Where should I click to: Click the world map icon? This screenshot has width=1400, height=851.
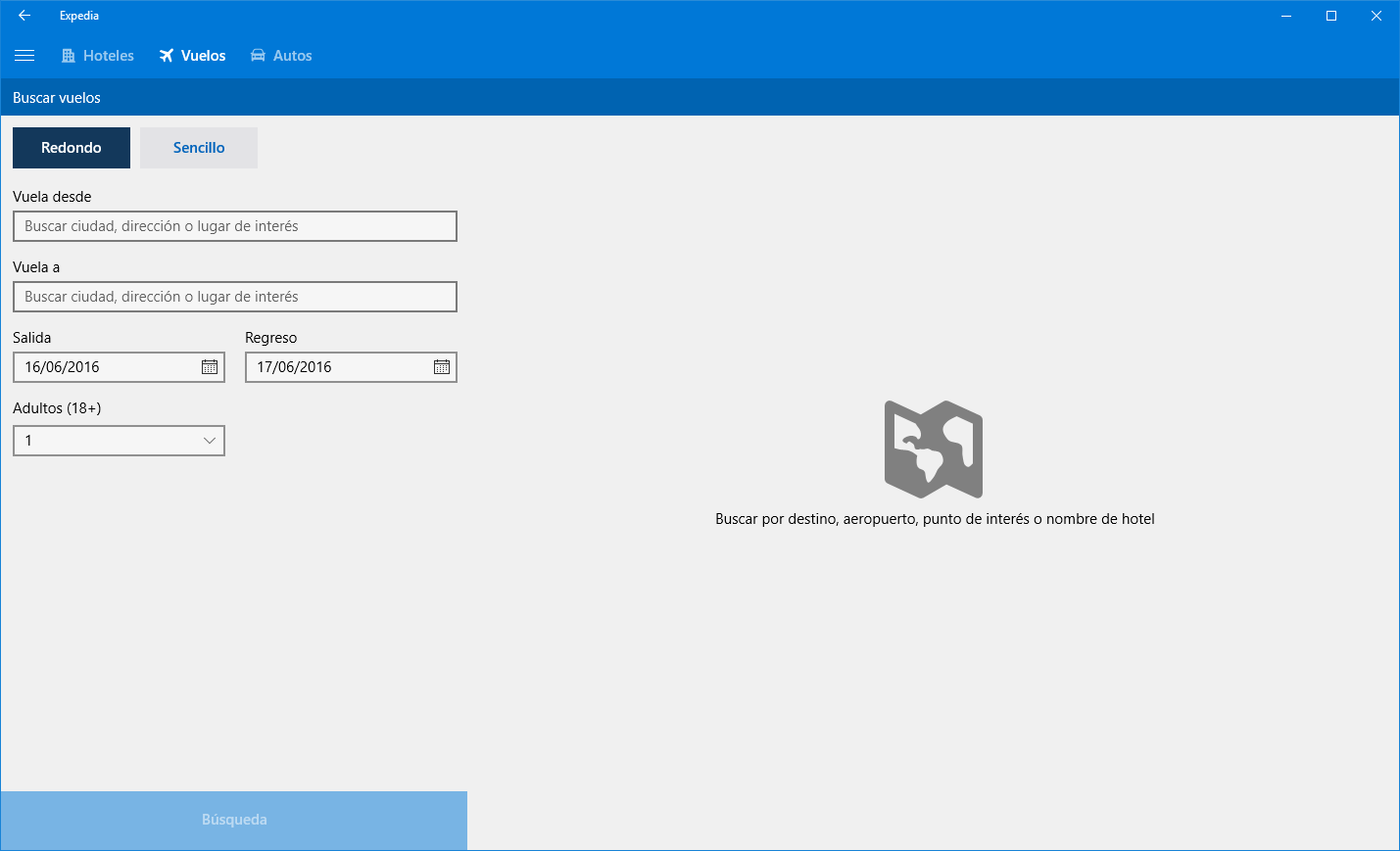tap(934, 449)
